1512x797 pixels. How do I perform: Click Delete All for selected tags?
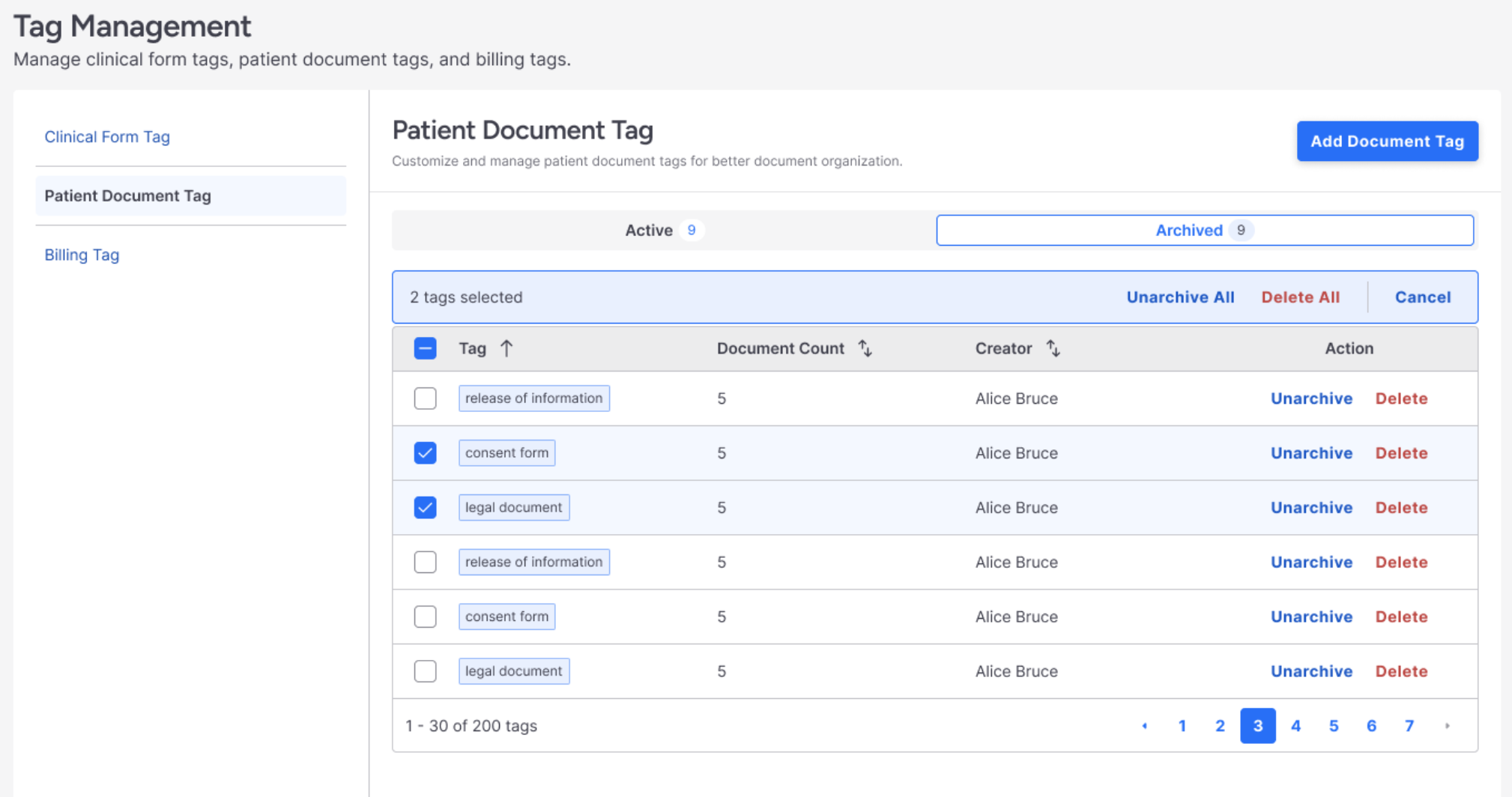tap(1300, 297)
